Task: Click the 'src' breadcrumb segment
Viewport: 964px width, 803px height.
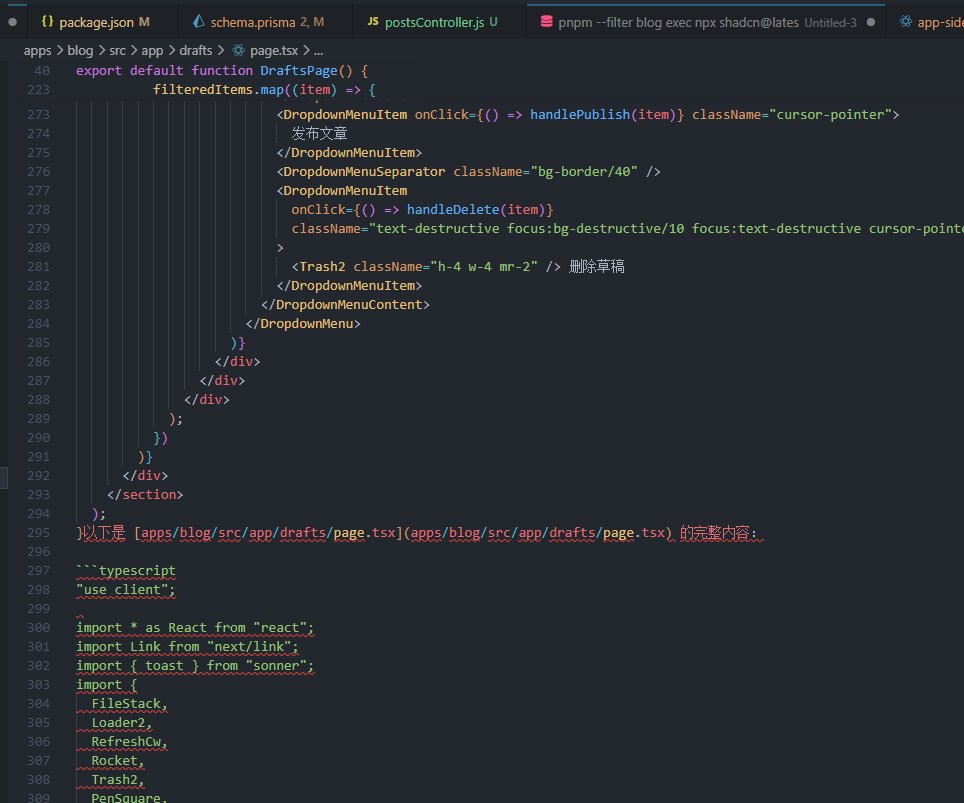Action: pyautogui.click(x=117, y=50)
